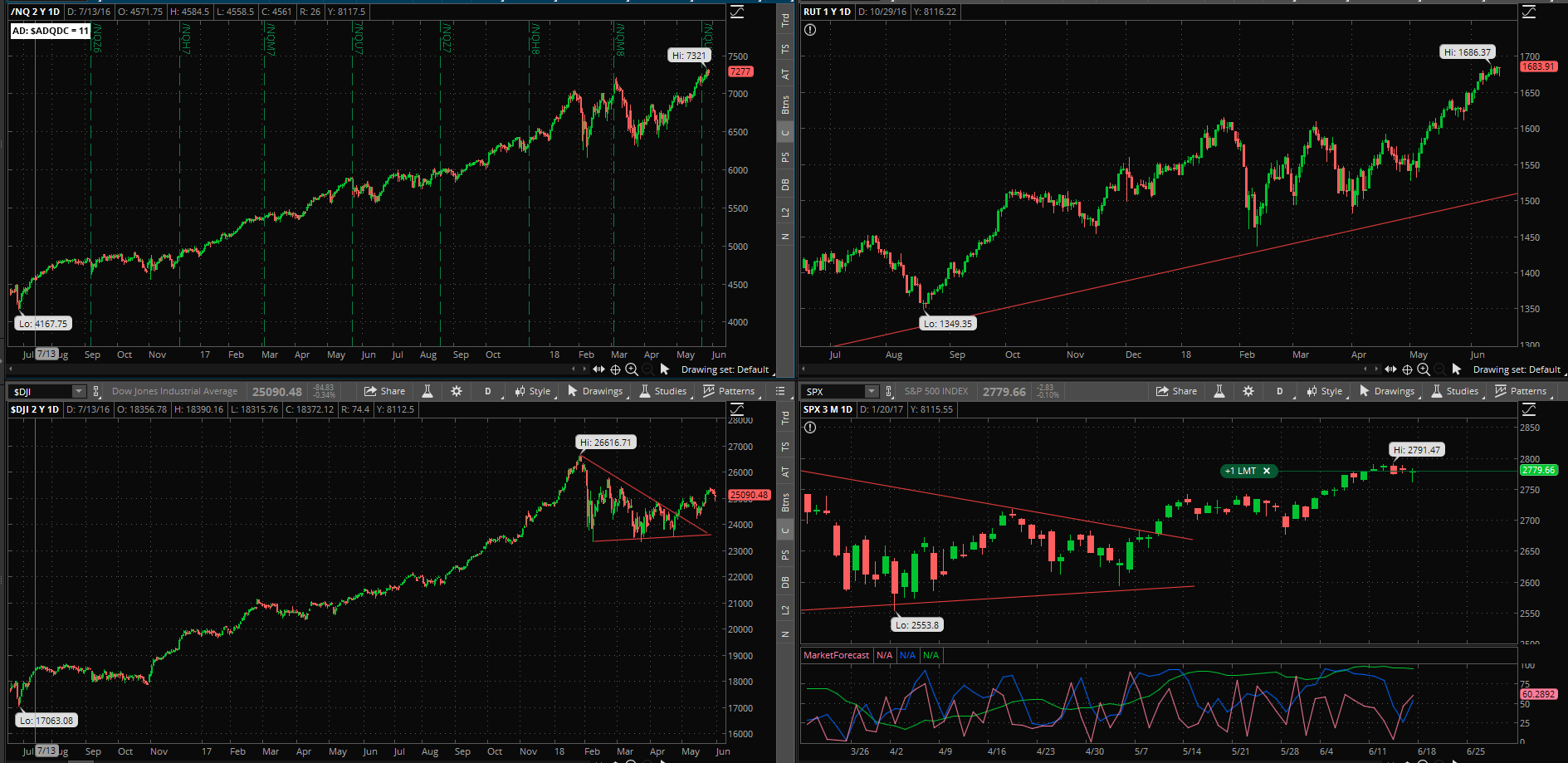This screenshot has height=763, width=1568.
Task: Click the MarketForecast study label
Action: click(836, 655)
